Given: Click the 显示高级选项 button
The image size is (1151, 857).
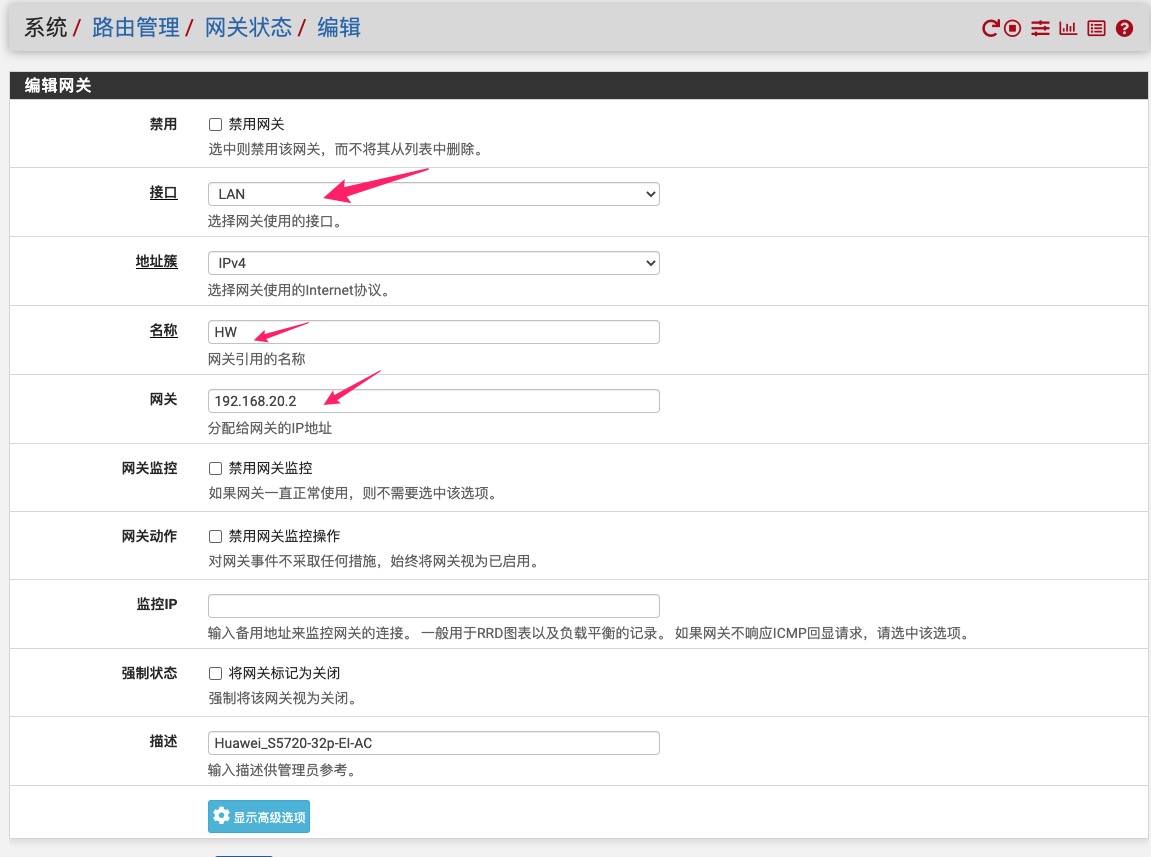Looking at the screenshot, I should 259,817.
